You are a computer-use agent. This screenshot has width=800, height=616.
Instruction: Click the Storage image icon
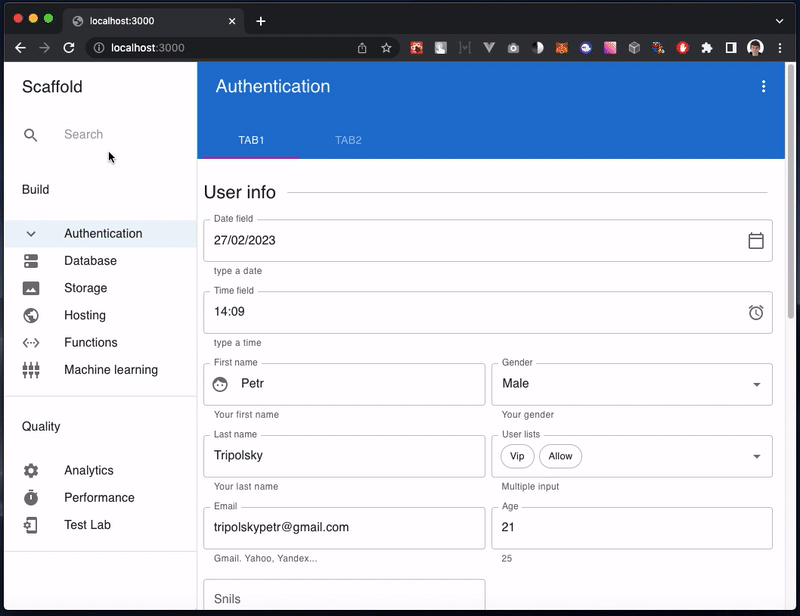[x=31, y=288]
